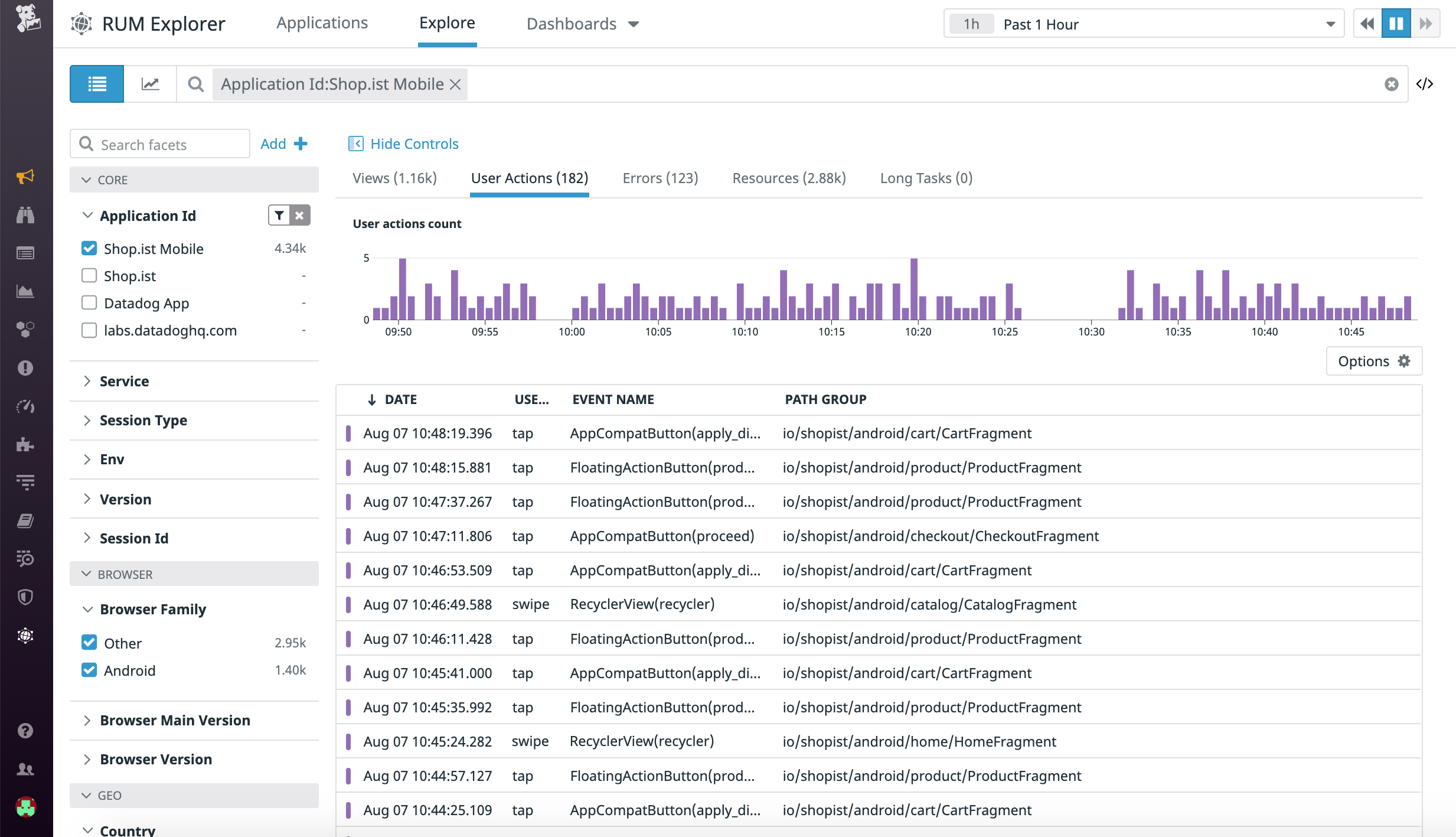Switch to the Errors (123) tab

point(660,178)
